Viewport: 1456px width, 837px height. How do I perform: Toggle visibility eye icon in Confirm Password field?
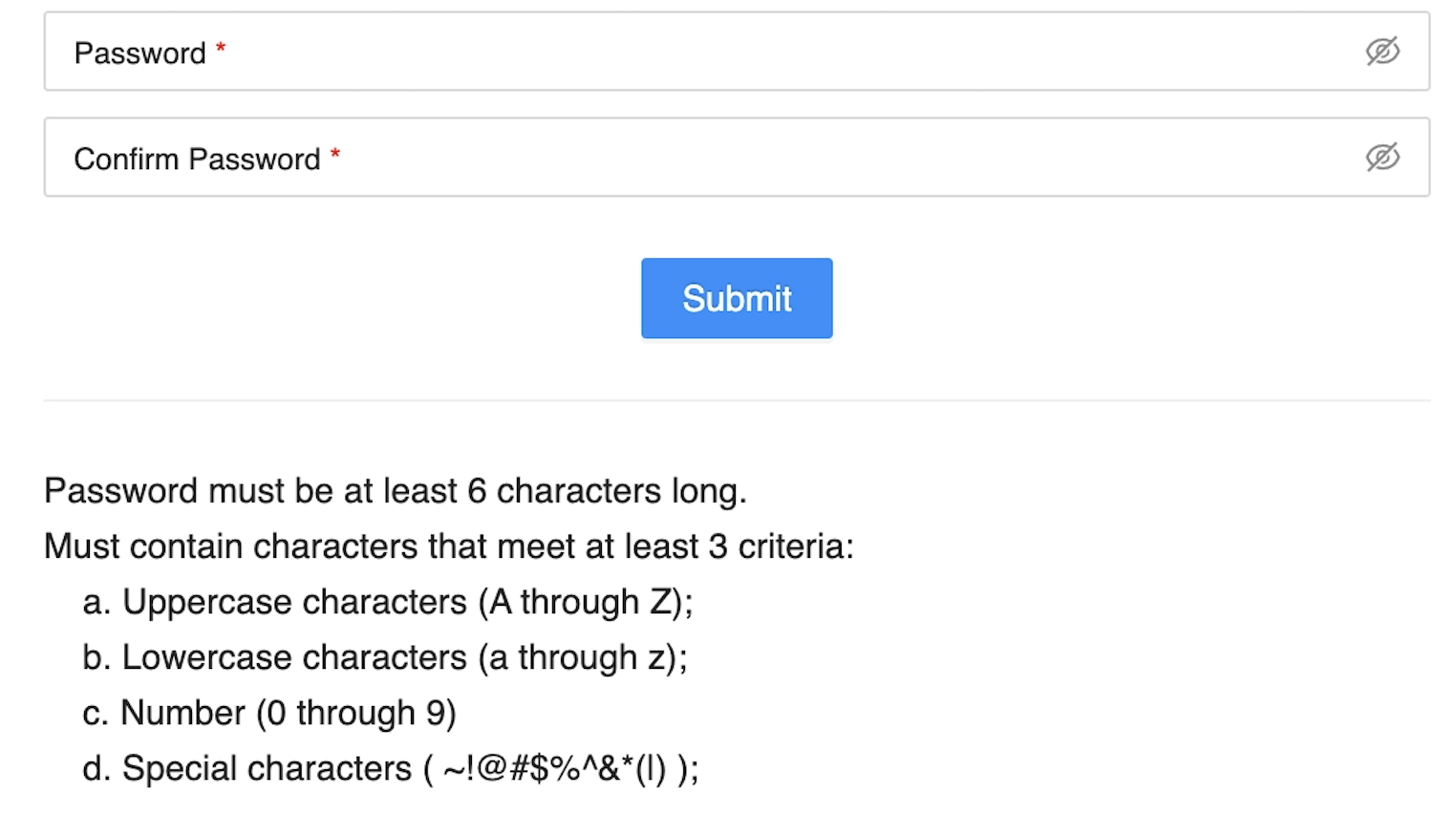[1382, 158]
